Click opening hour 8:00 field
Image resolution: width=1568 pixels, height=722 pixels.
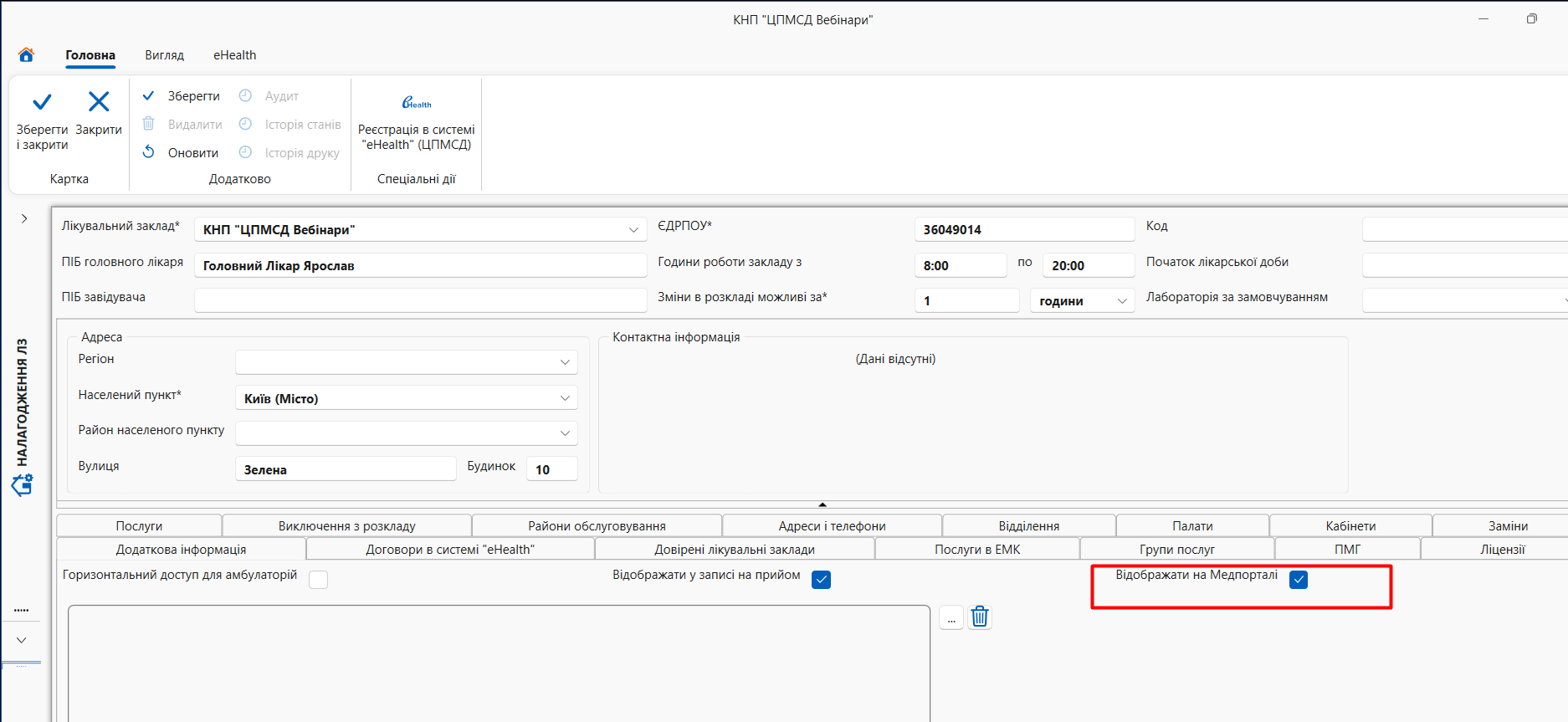pos(961,265)
